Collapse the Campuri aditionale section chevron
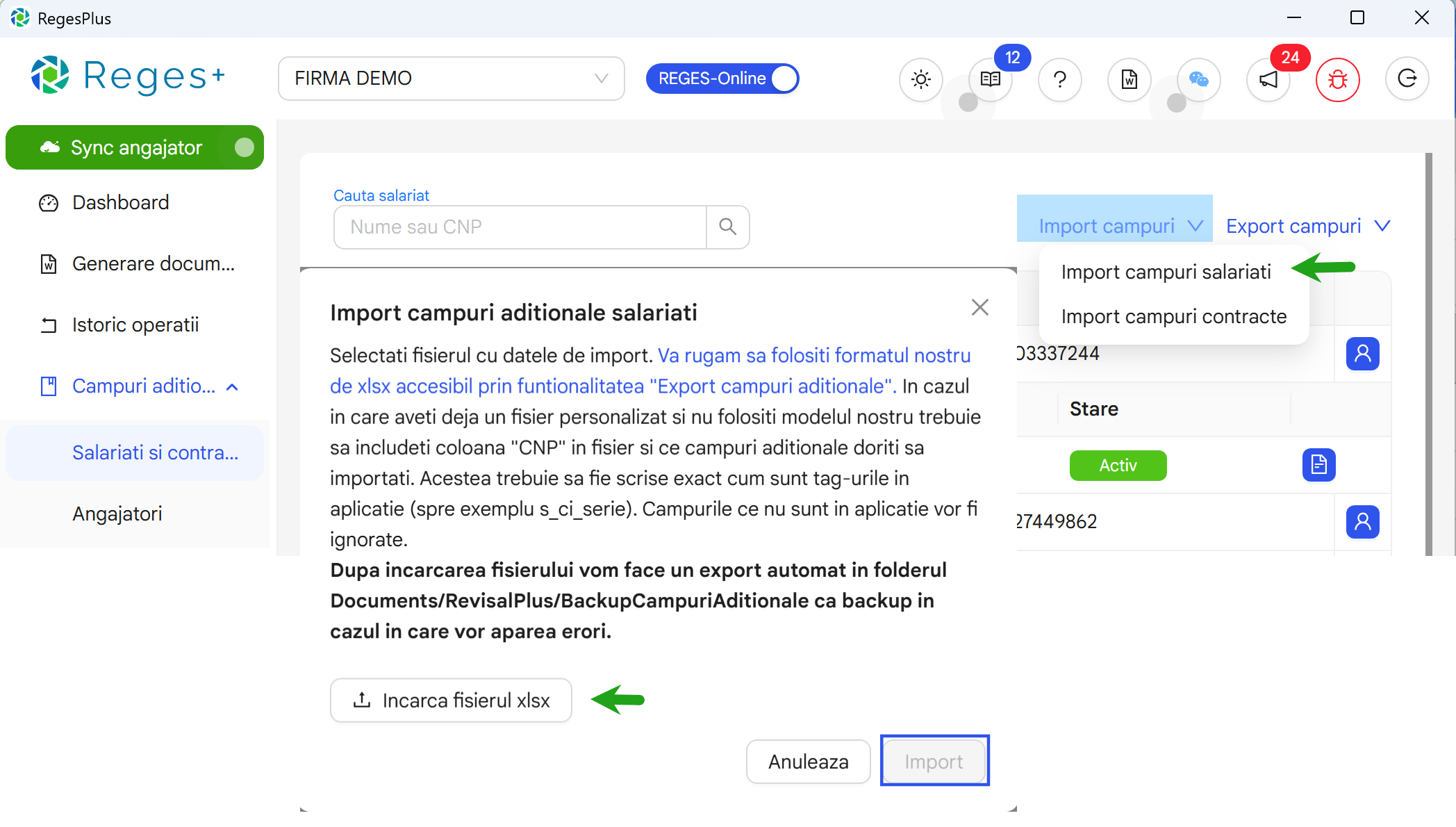This screenshot has height=827, width=1456. (232, 386)
